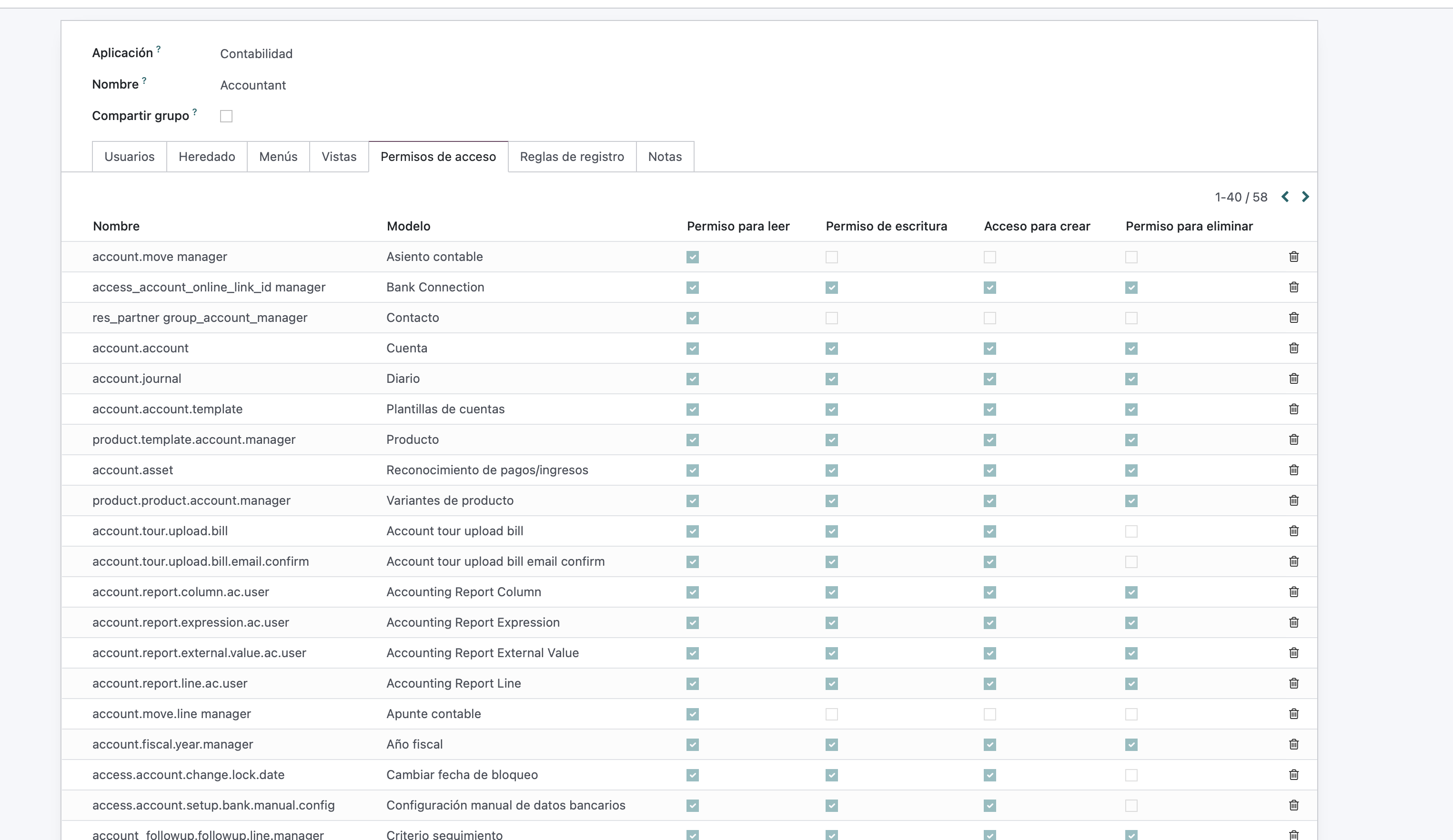Click the Plantillas de cuentas model cell
The height and width of the screenshot is (840, 1453).
point(445,409)
